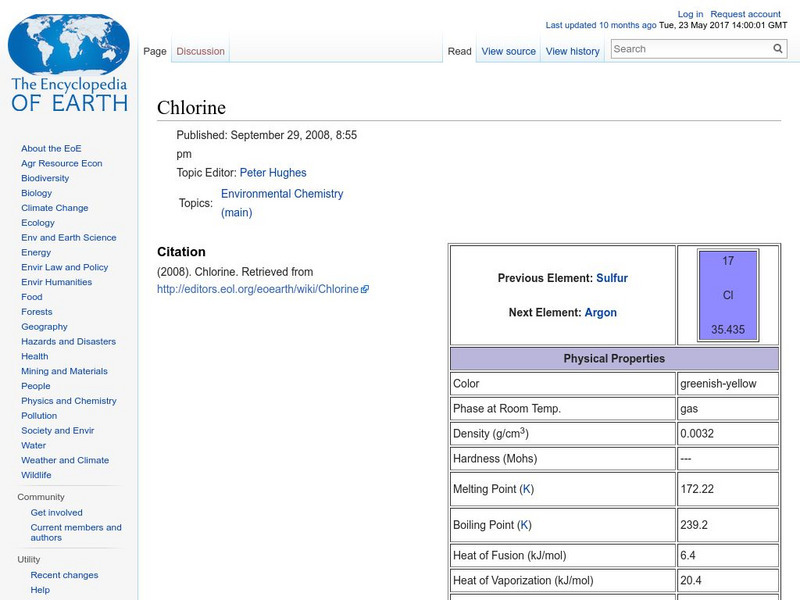Open topic editor Peter Hughes link
This screenshot has width=800, height=600.
[x=273, y=173]
